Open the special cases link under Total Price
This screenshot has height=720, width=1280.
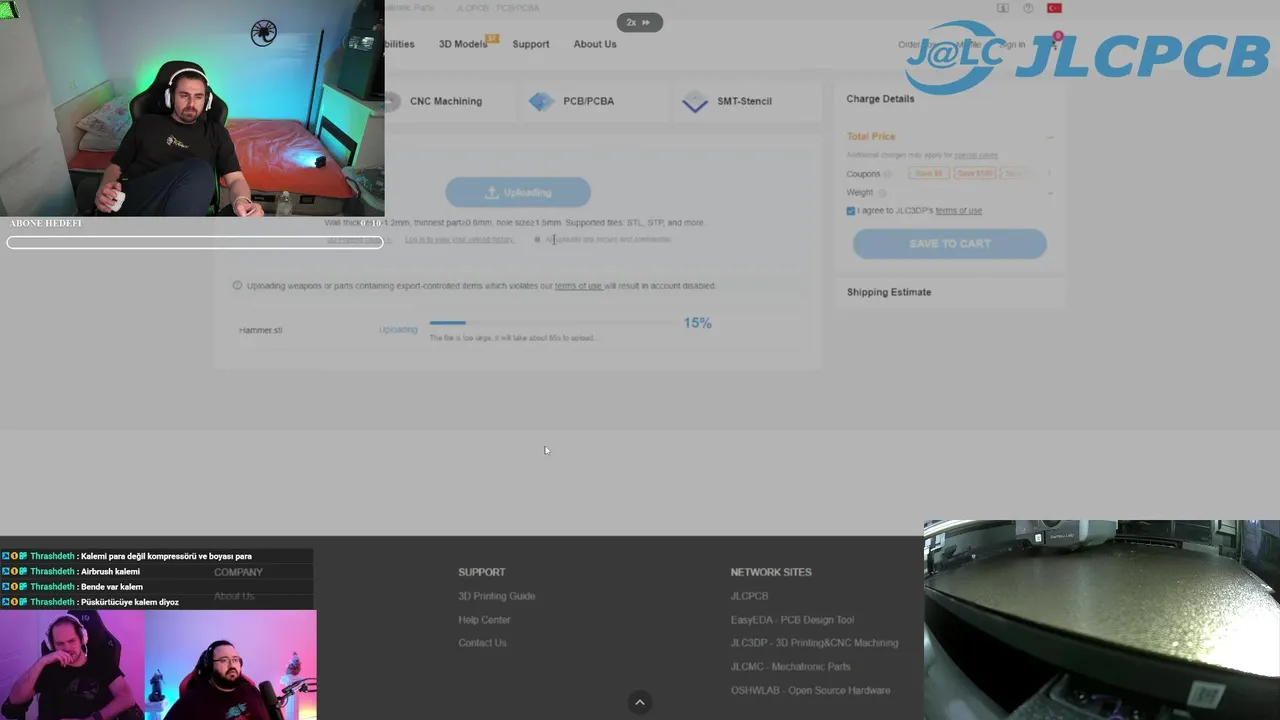(x=976, y=155)
